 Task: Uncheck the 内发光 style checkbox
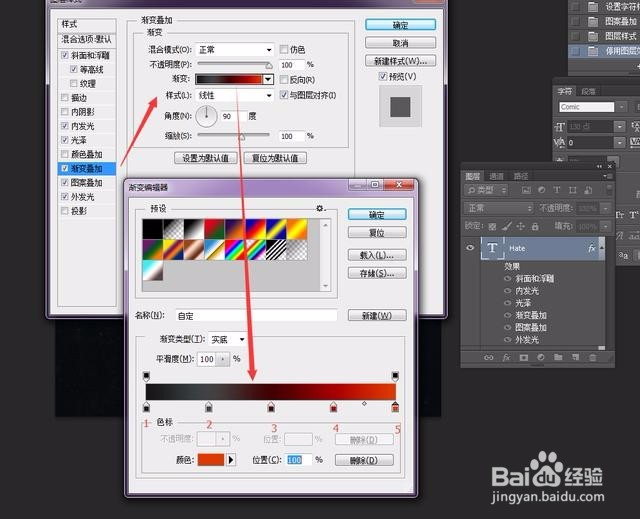(x=64, y=126)
